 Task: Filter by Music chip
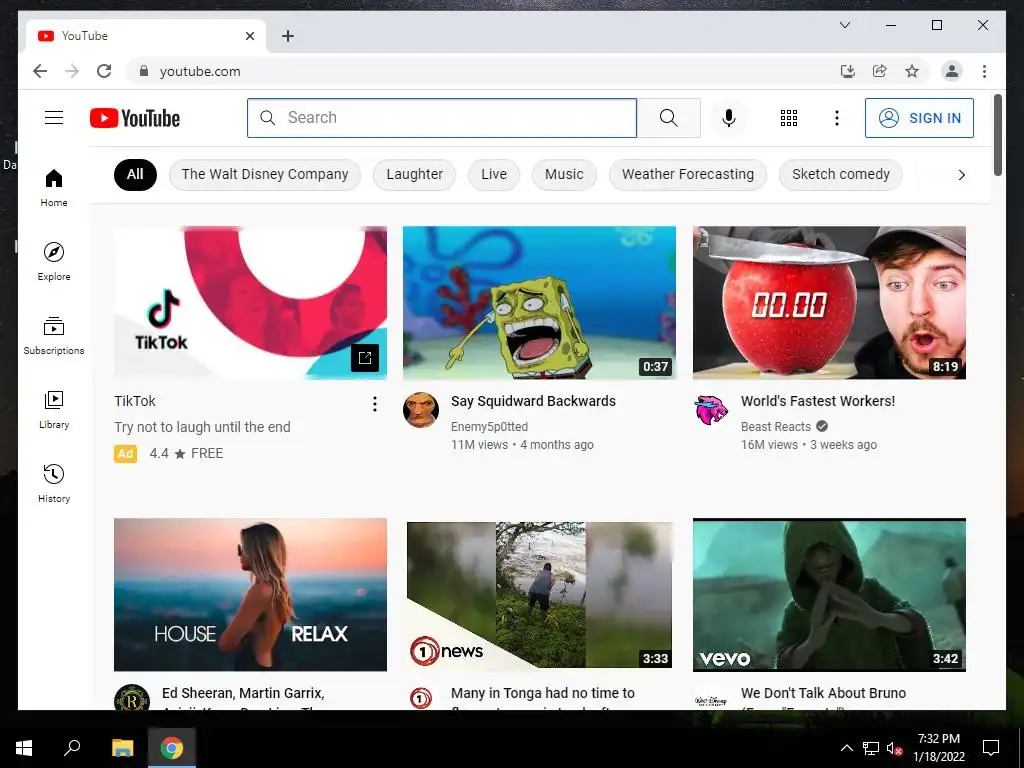pos(564,174)
